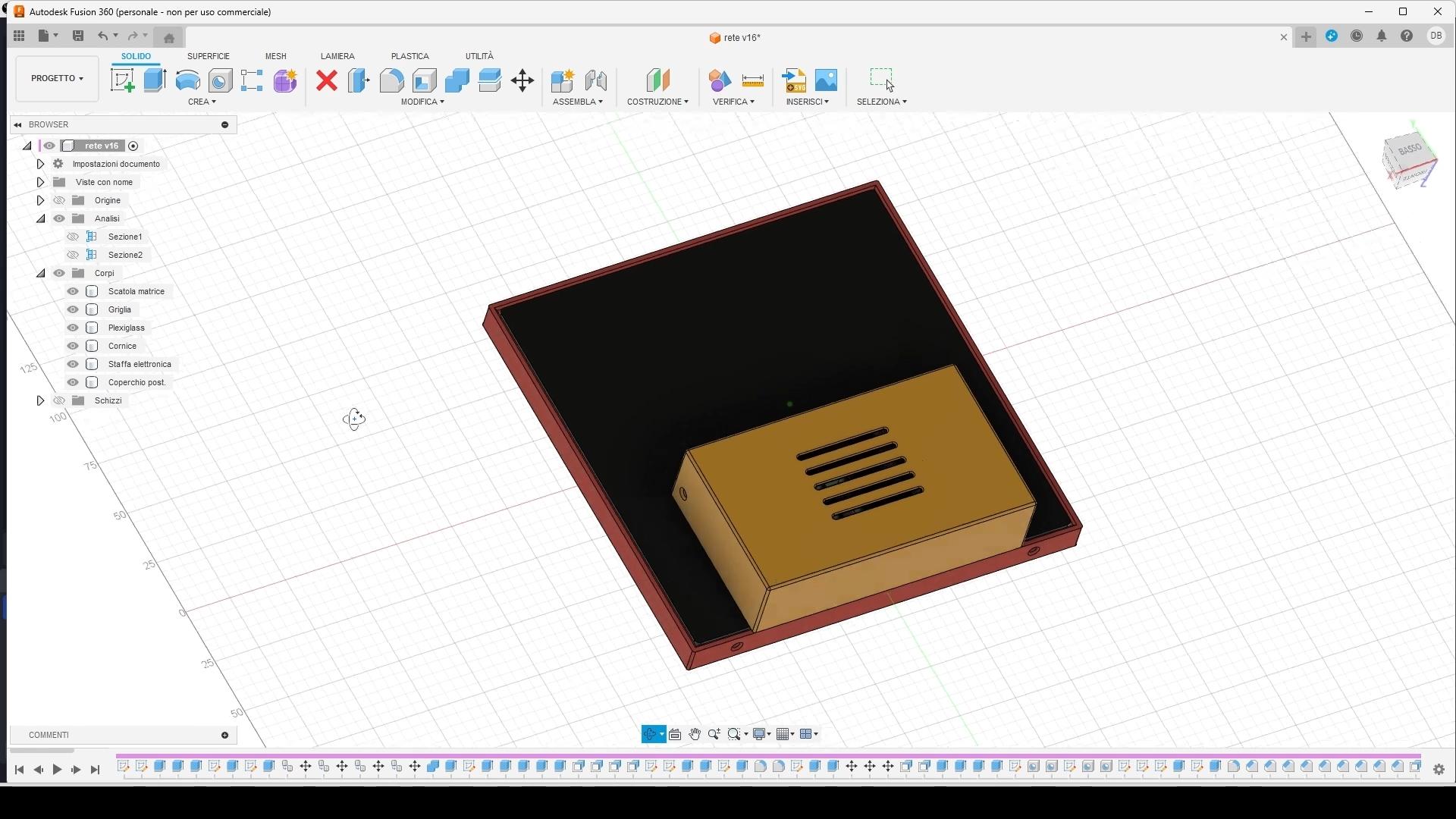Toggle visibility of Plexiglass body

(x=73, y=328)
